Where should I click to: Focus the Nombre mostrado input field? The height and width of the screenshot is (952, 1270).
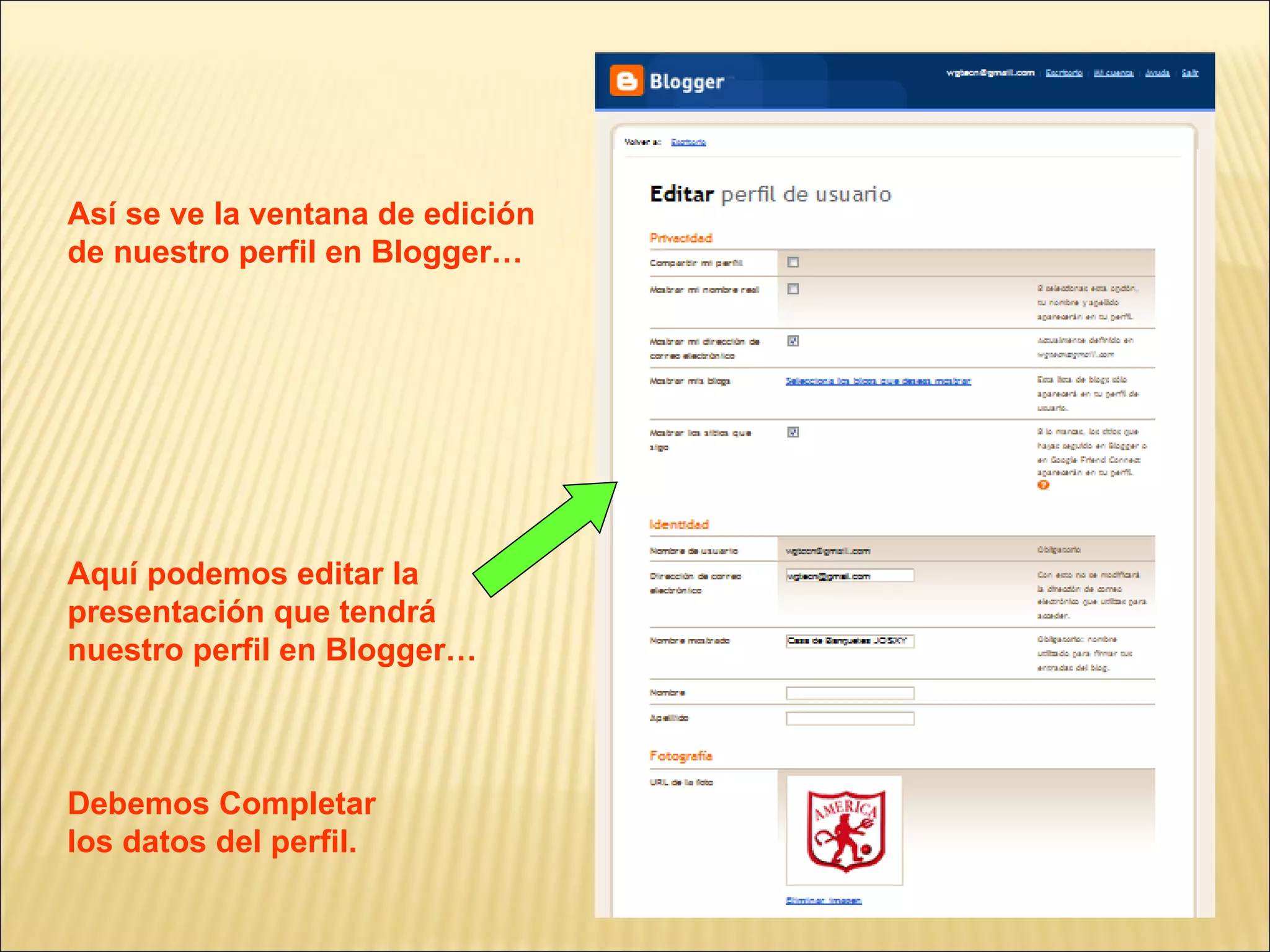[850, 641]
